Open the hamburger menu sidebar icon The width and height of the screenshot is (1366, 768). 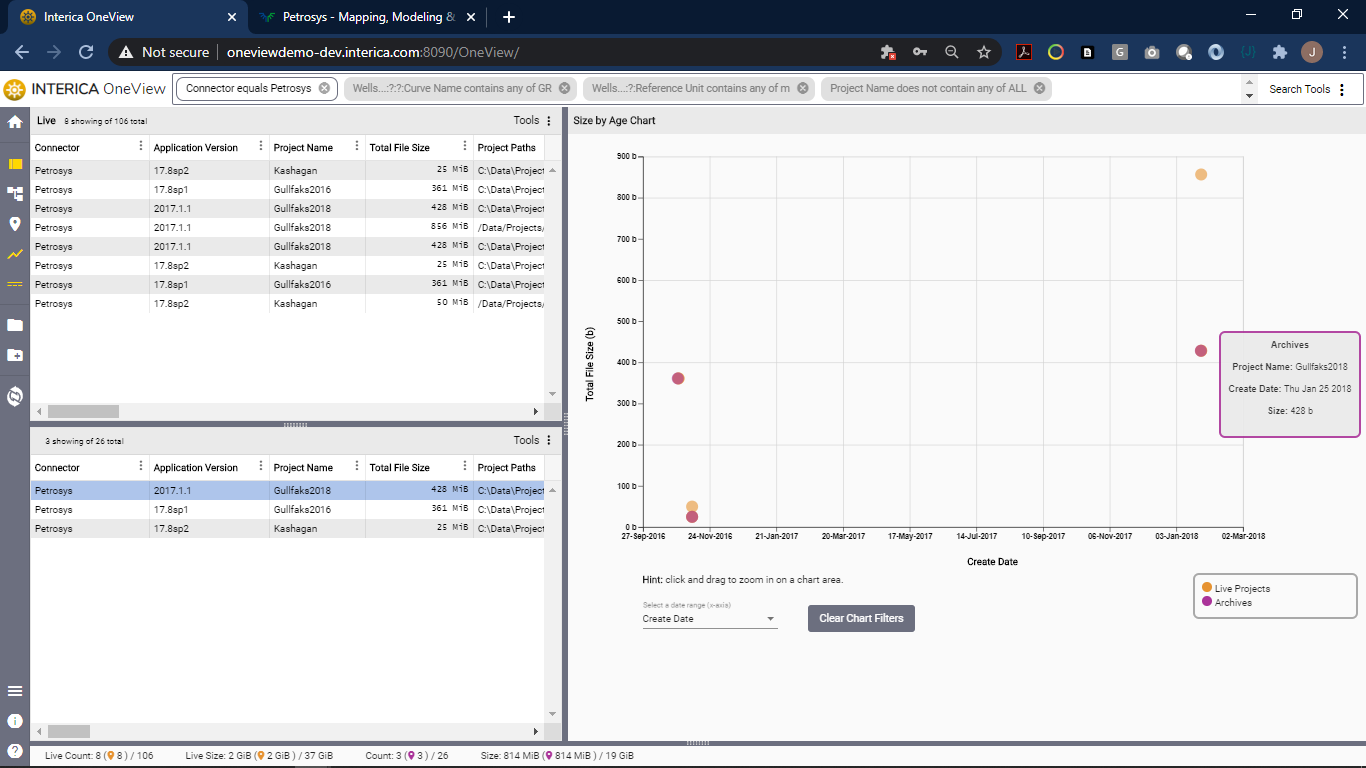point(15,691)
